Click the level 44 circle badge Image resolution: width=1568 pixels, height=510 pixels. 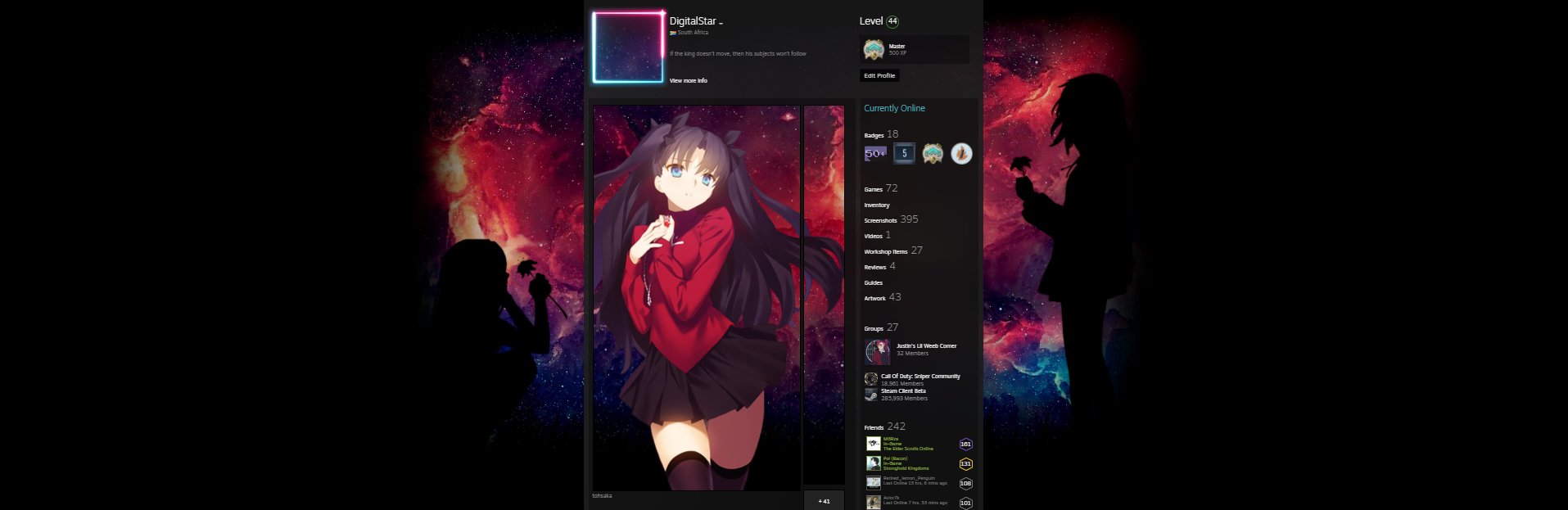pyautogui.click(x=892, y=21)
